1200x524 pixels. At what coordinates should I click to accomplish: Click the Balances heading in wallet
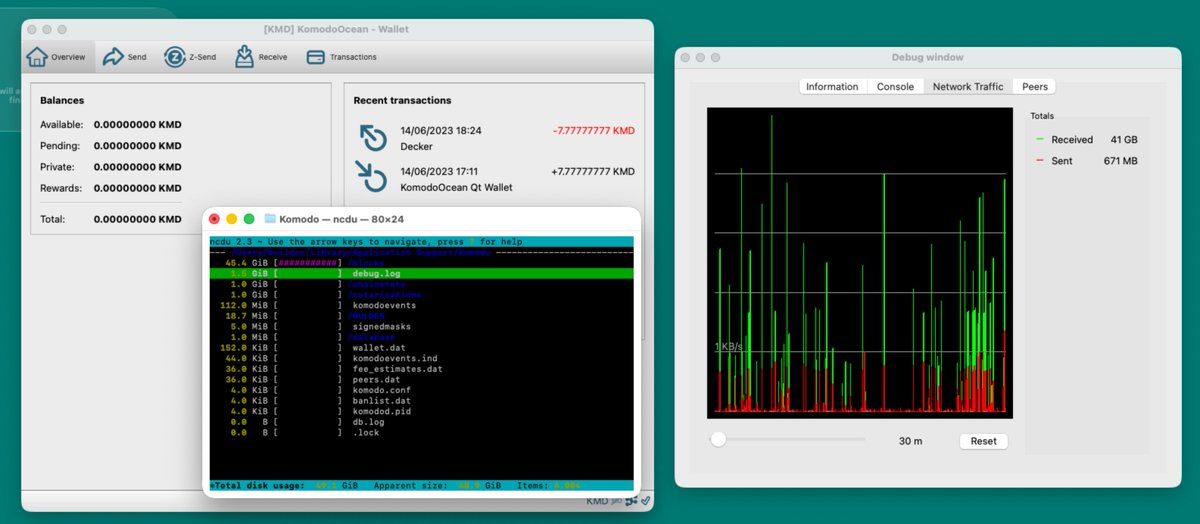(62, 100)
